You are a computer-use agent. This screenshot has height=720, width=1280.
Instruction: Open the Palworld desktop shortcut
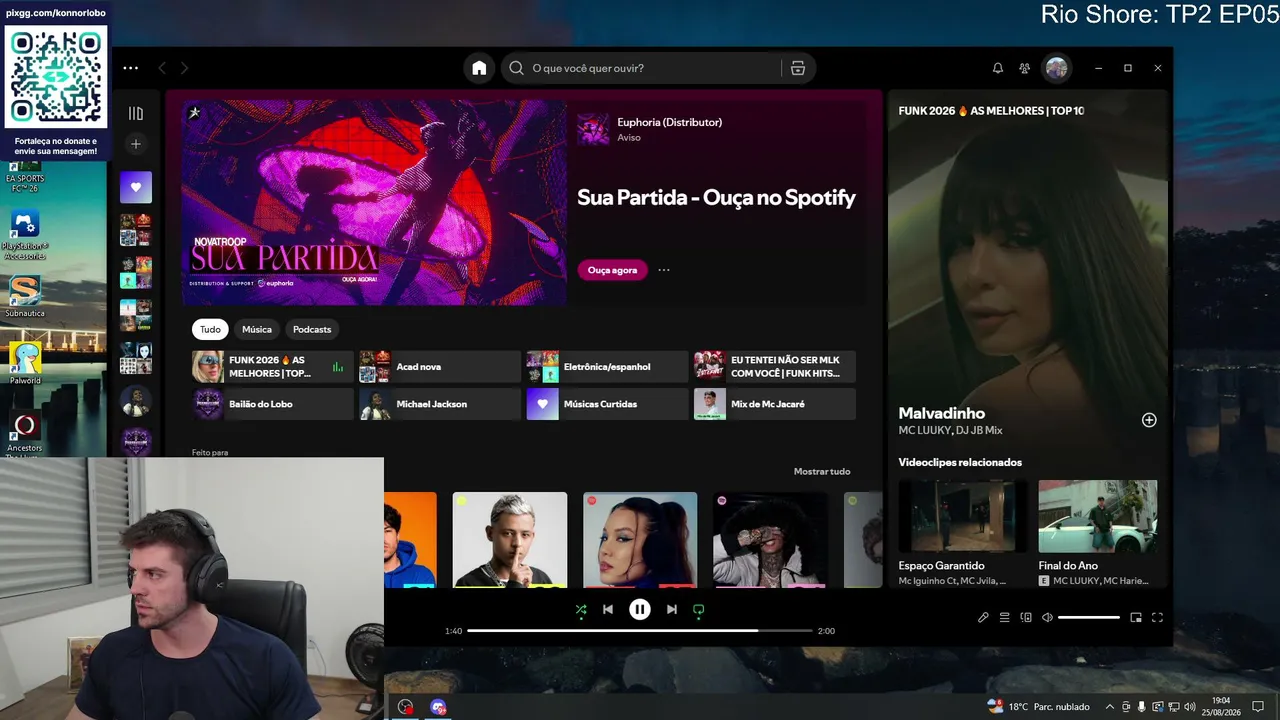click(25, 363)
